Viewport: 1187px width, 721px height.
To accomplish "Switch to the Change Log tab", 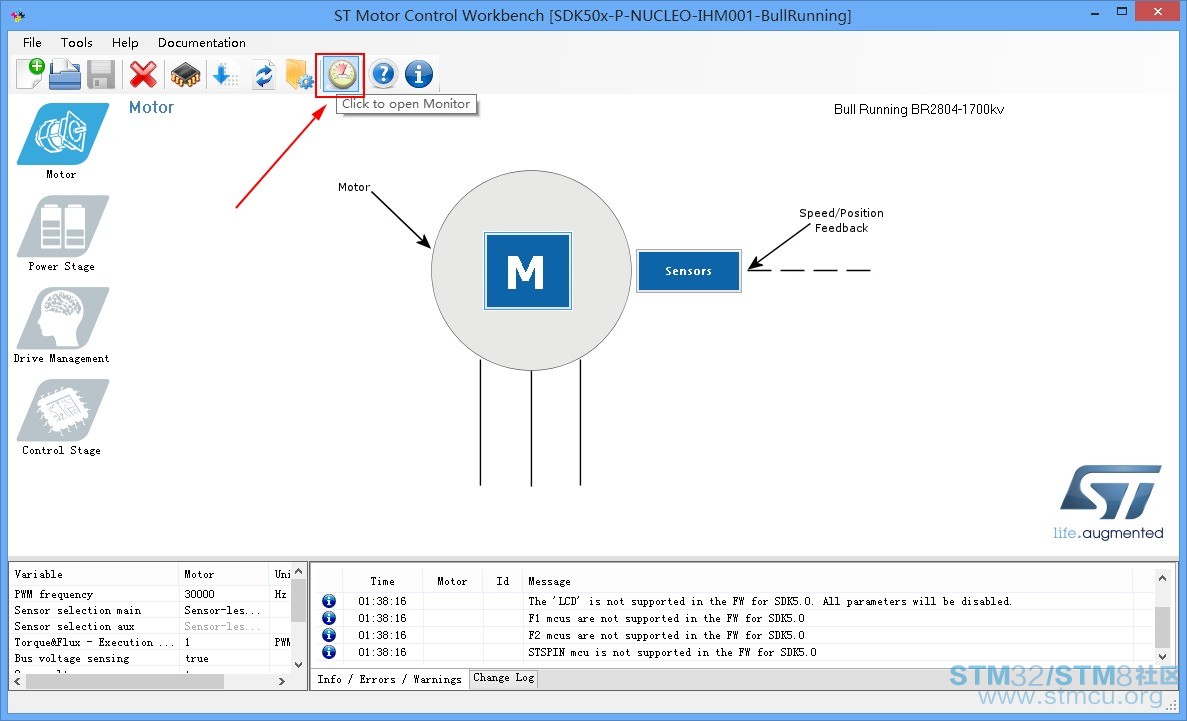I will (503, 678).
